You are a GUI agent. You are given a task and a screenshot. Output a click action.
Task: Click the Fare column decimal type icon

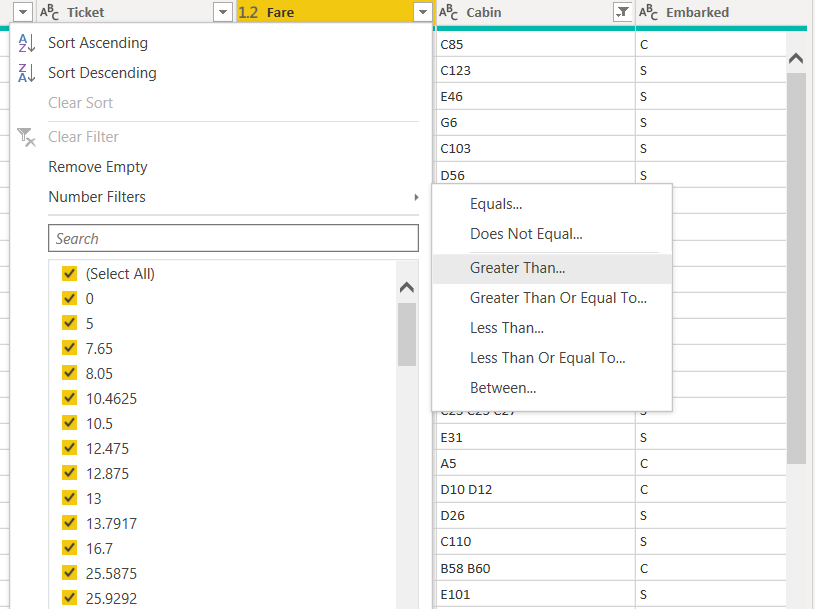249,12
